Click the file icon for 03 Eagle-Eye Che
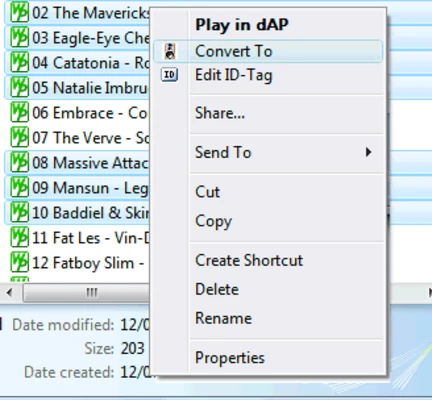432x400 pixels. [x=19, y=38]
